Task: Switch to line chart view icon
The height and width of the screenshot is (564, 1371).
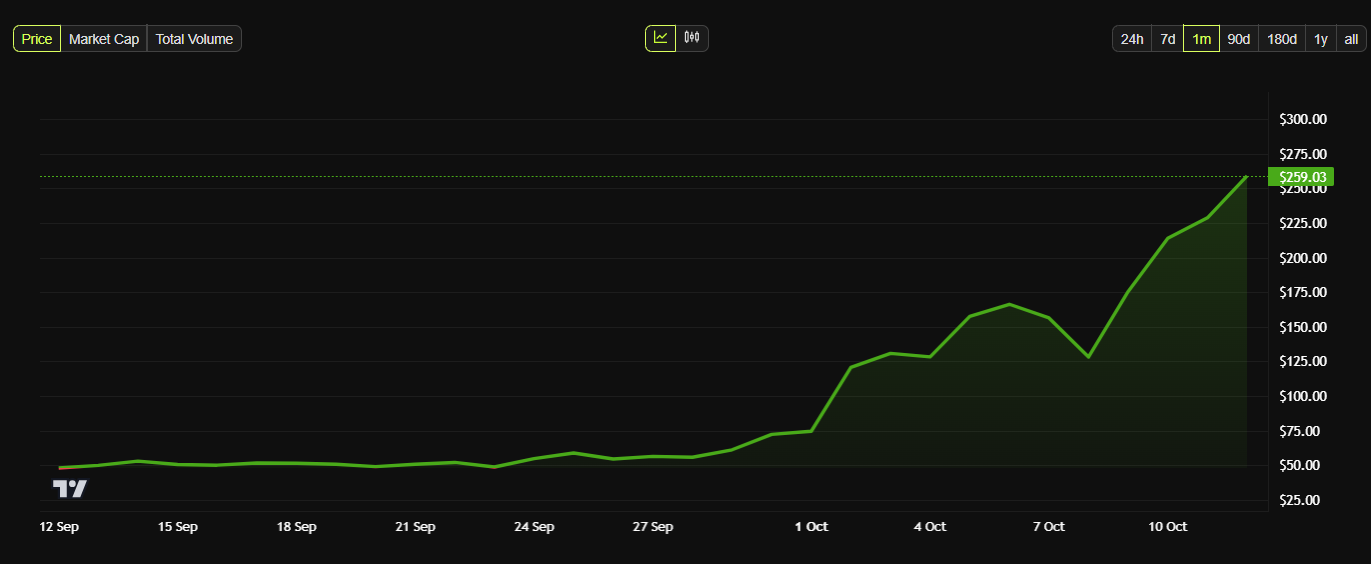Action: click(x=660, y=39)
